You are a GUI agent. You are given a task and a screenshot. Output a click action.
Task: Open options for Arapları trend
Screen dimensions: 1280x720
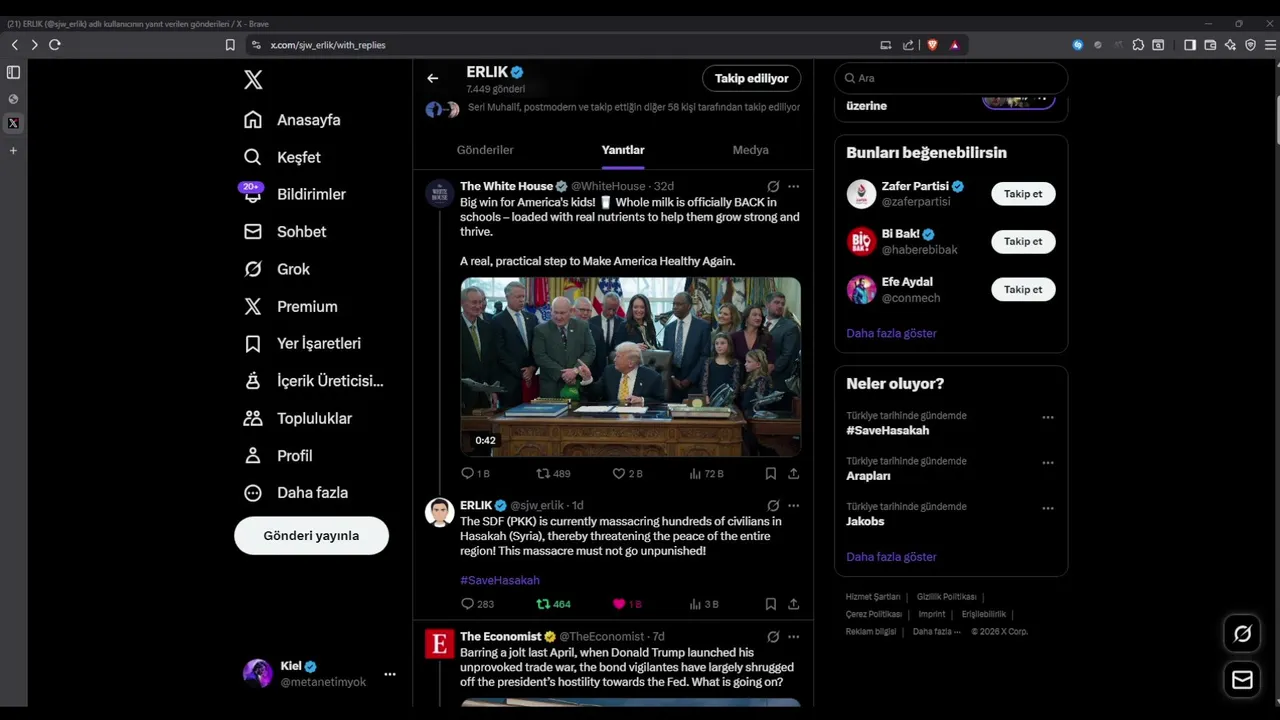point(1048,463)
